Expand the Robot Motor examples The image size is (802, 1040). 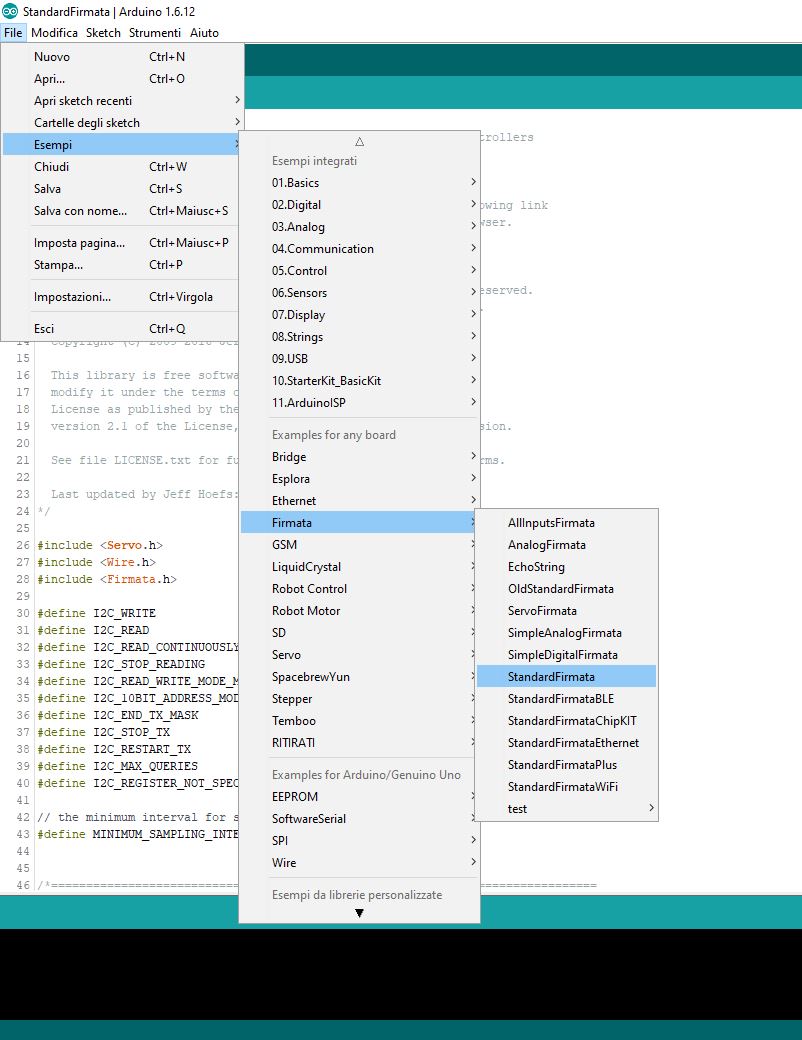[x=360, y=610]
